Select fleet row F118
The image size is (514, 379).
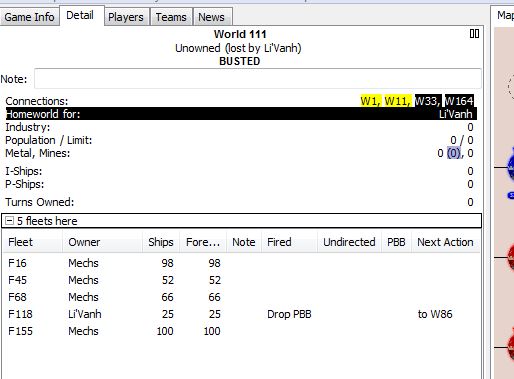click(x=241, y=314)
